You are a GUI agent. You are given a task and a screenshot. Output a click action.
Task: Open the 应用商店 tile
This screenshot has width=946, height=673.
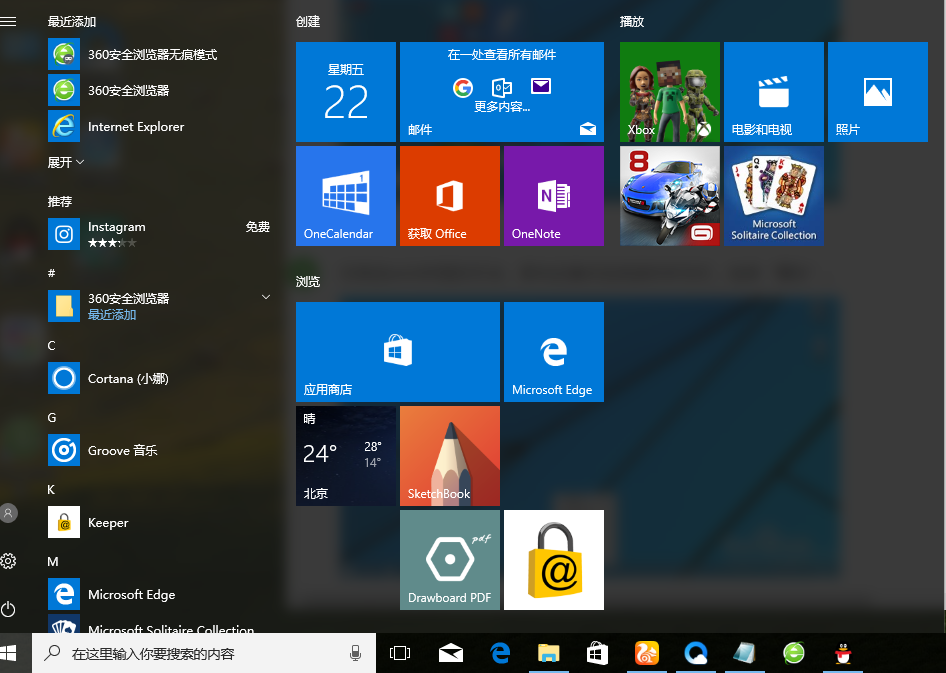tap(397, 351)
